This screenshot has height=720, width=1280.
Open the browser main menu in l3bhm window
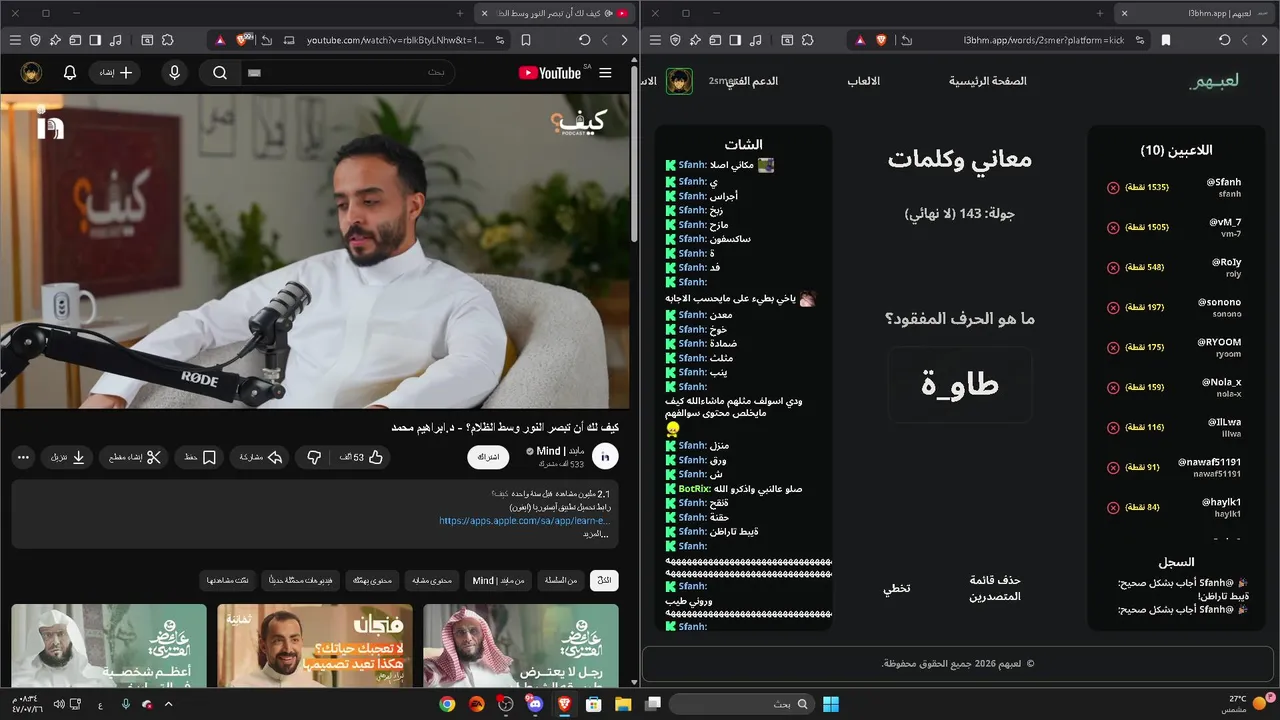coord(655,40)
